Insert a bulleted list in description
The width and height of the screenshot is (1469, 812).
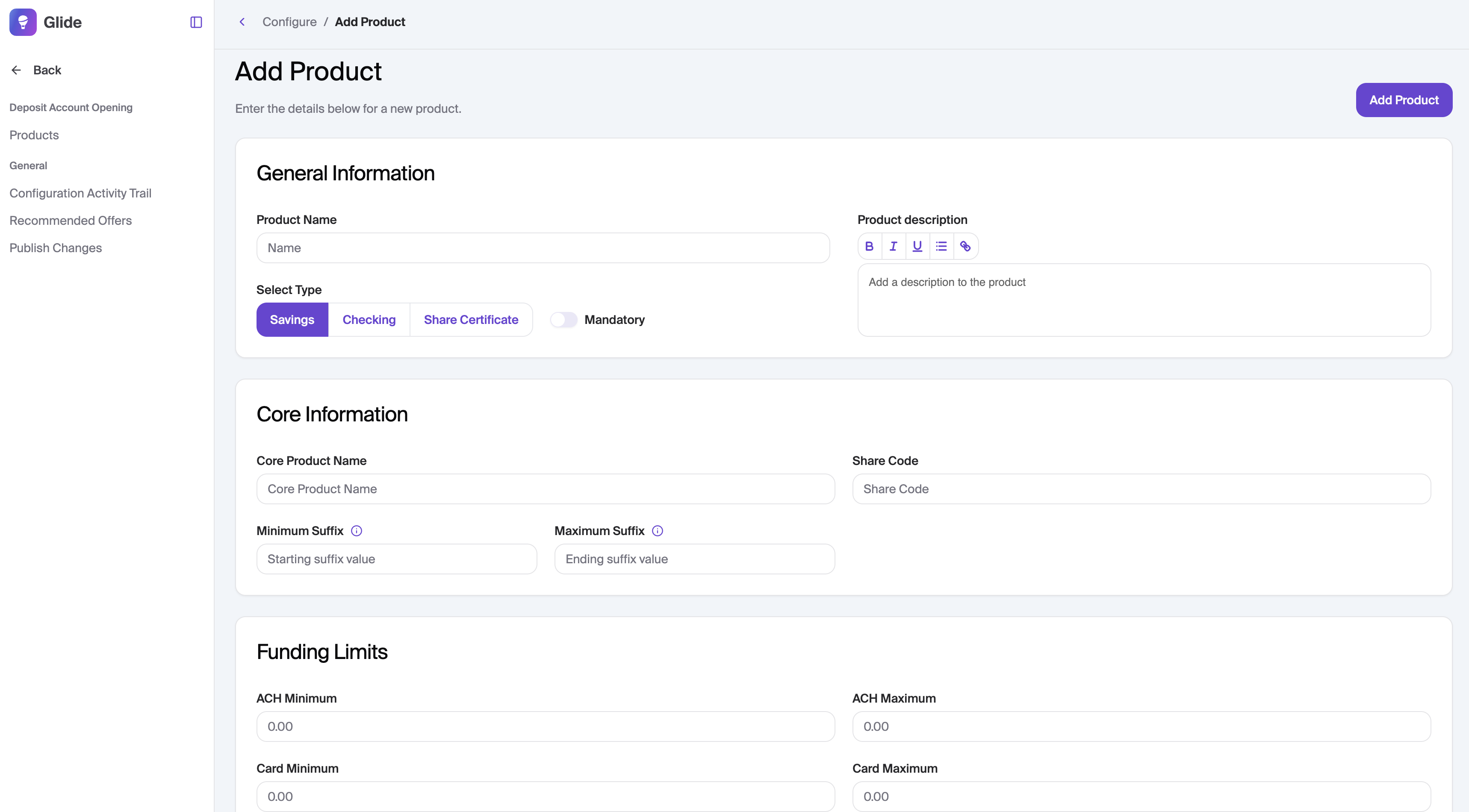pos(941,246)
